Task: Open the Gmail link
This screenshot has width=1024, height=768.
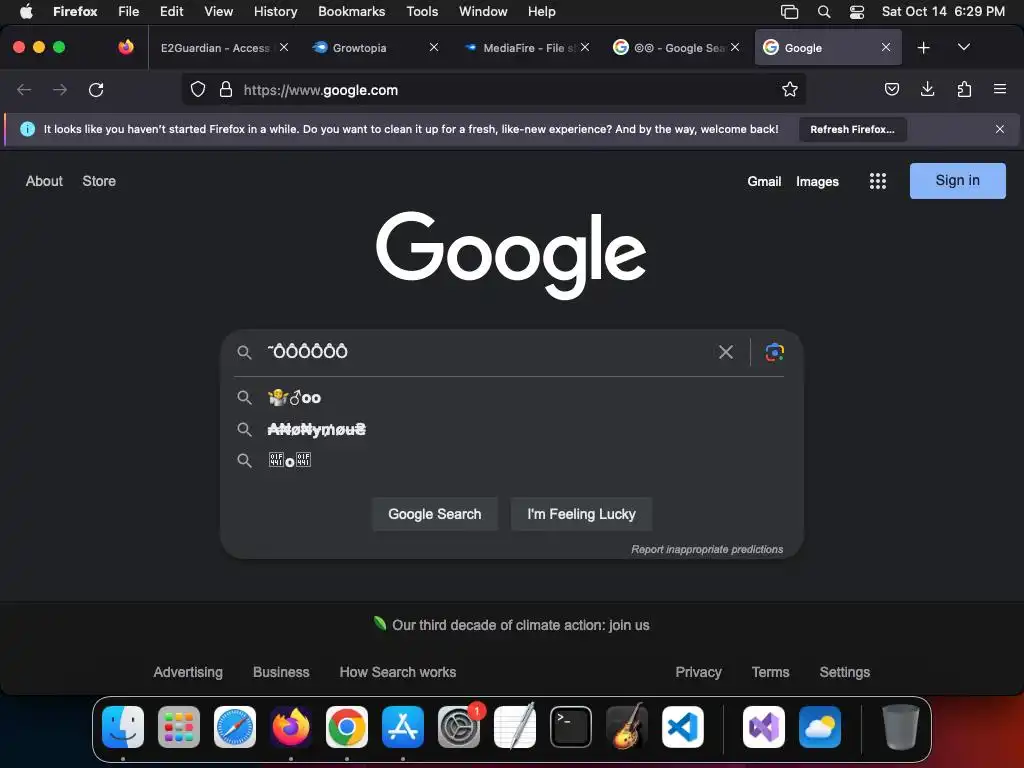Action: pos(764,182)
